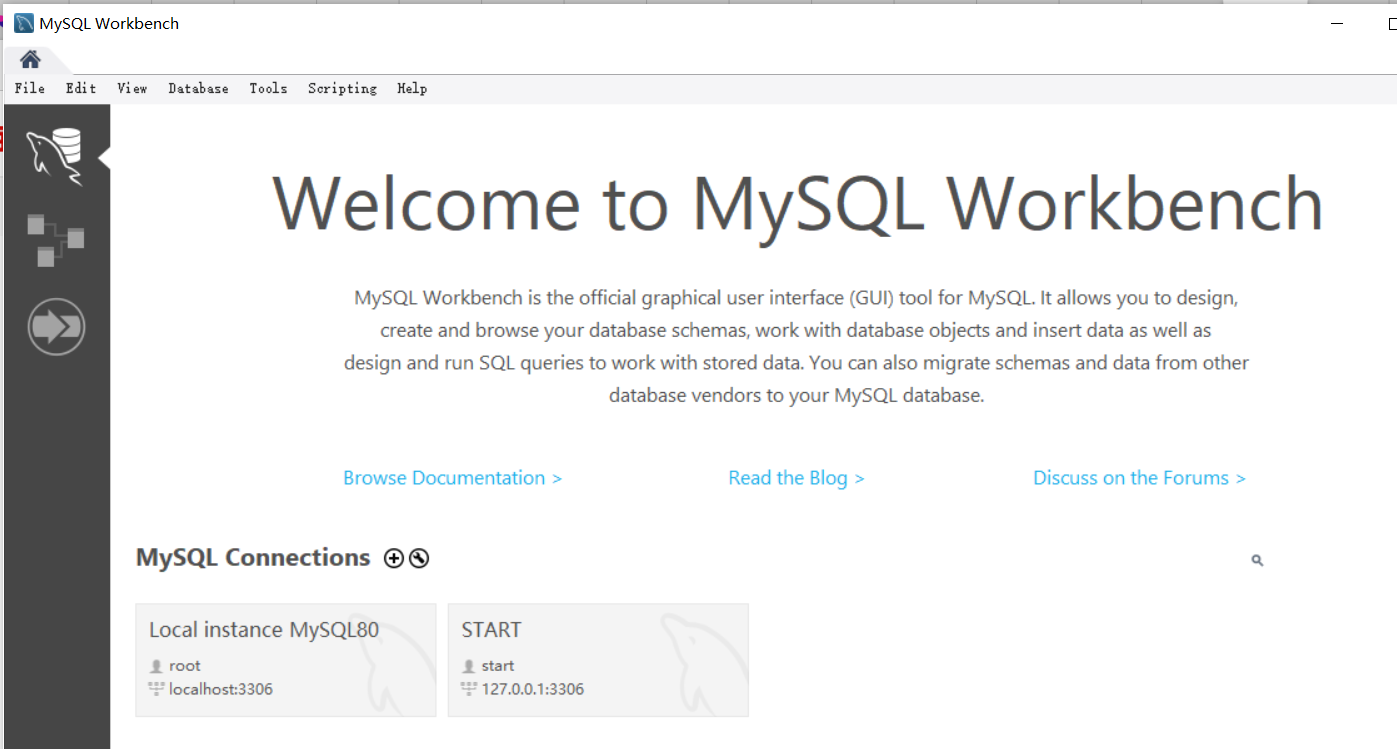The height and width of the screenshot is (749, 1397).
Task: Open the Database menu
Action: coord(198,88)
